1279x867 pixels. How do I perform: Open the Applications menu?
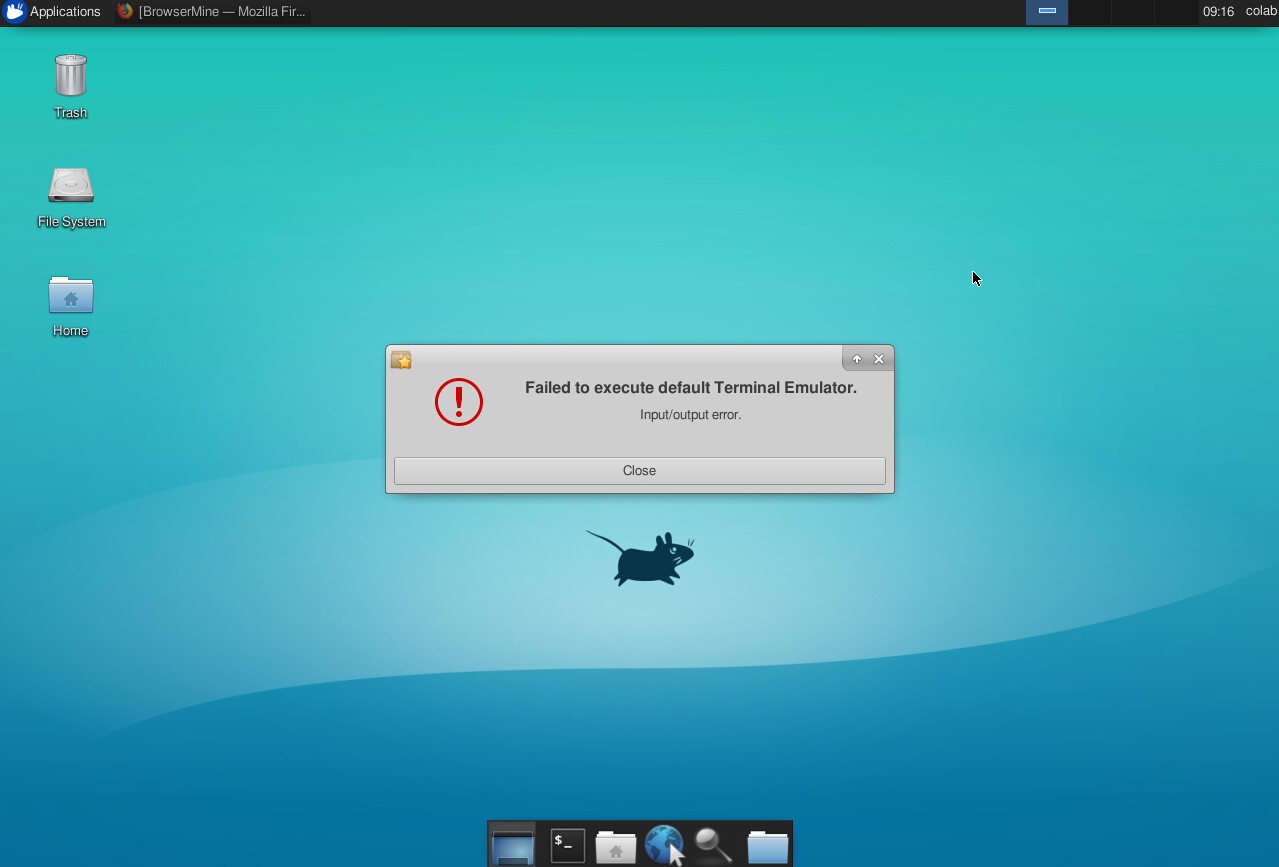tap(52, 12)
